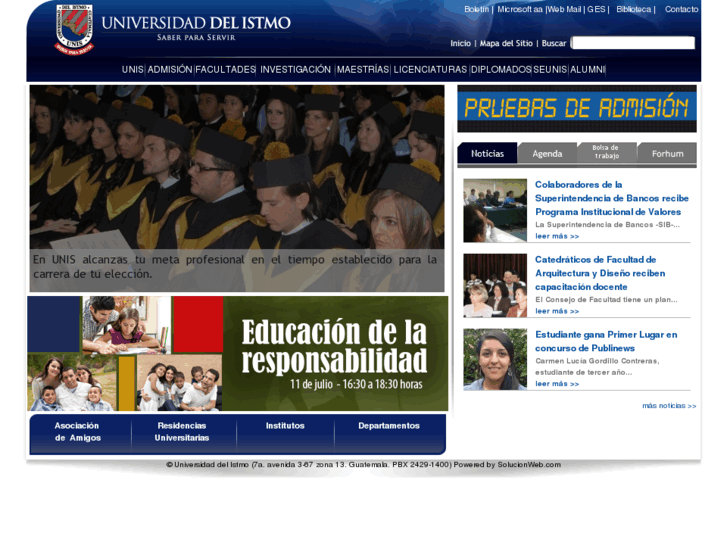Click the En UNIS alcanzas tu meta caption
Screen dimensions: 727x545
[x=235, y=267]
